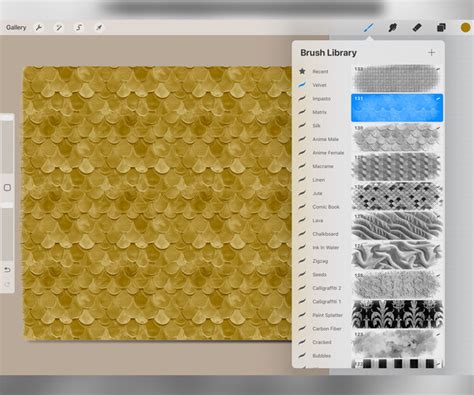
Task: Select the rough stone texture brush thumbnail
Action: 397,285
